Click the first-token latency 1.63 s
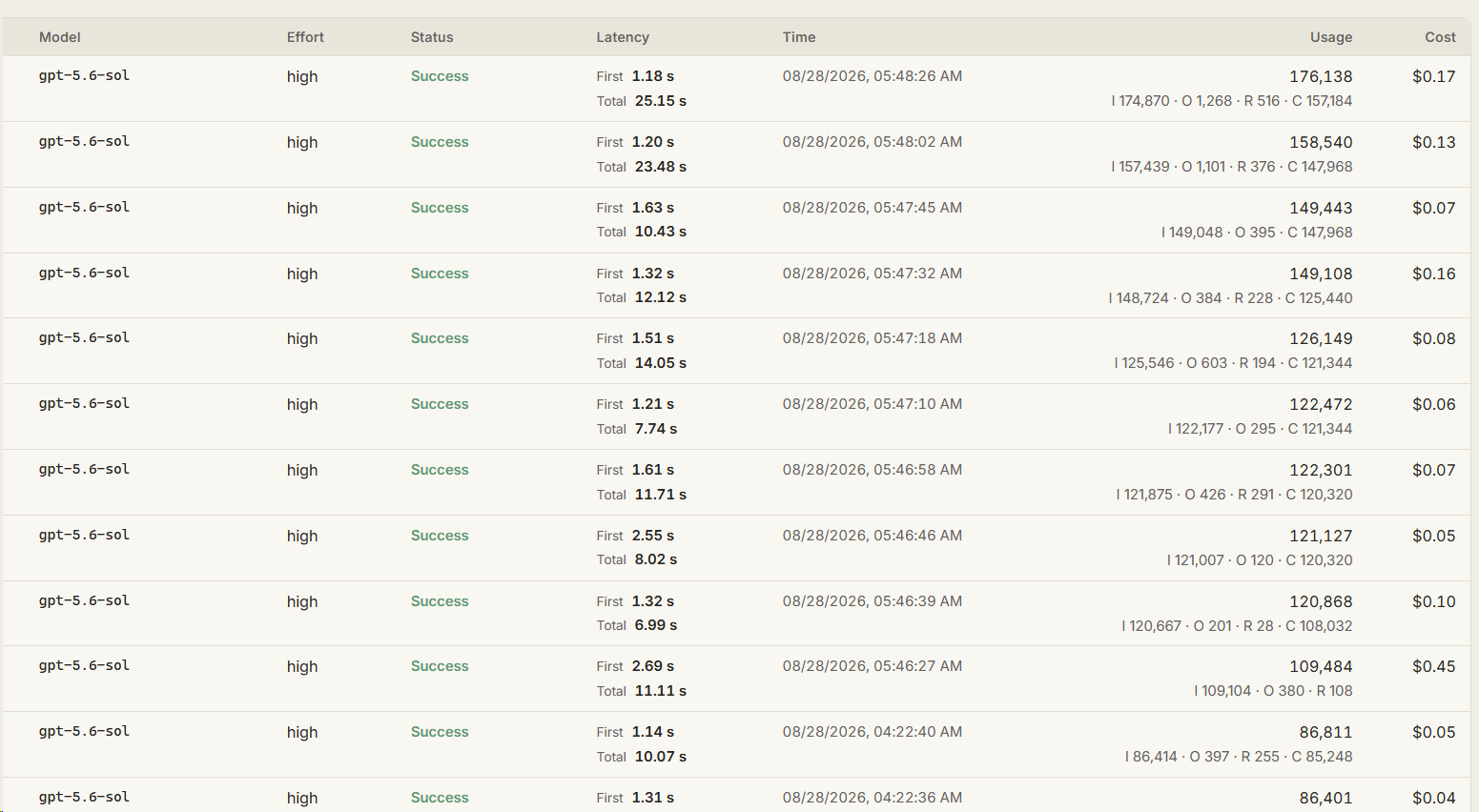 tap(653, 208)
